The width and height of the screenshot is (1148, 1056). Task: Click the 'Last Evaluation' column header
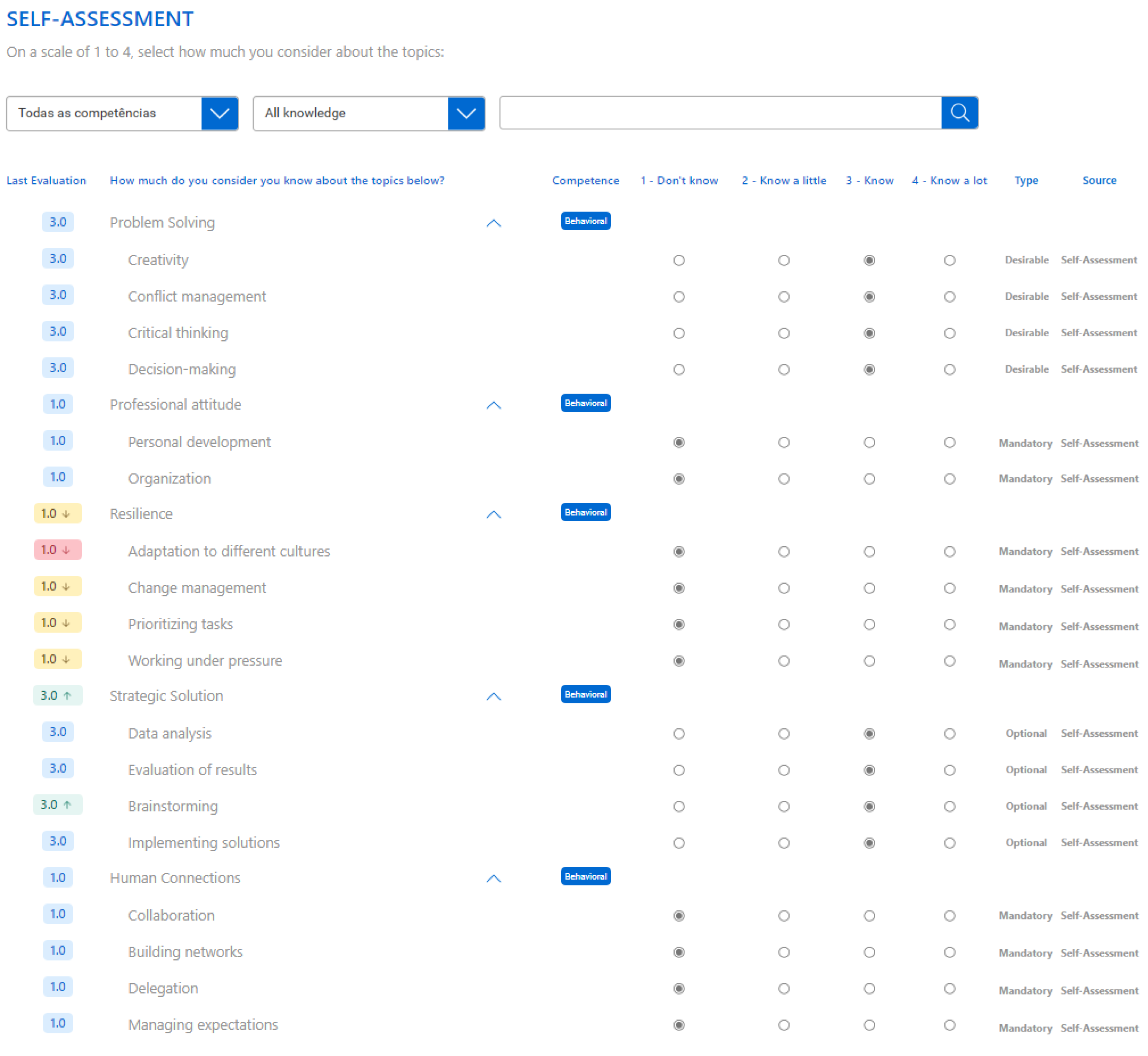click(46, 180)
